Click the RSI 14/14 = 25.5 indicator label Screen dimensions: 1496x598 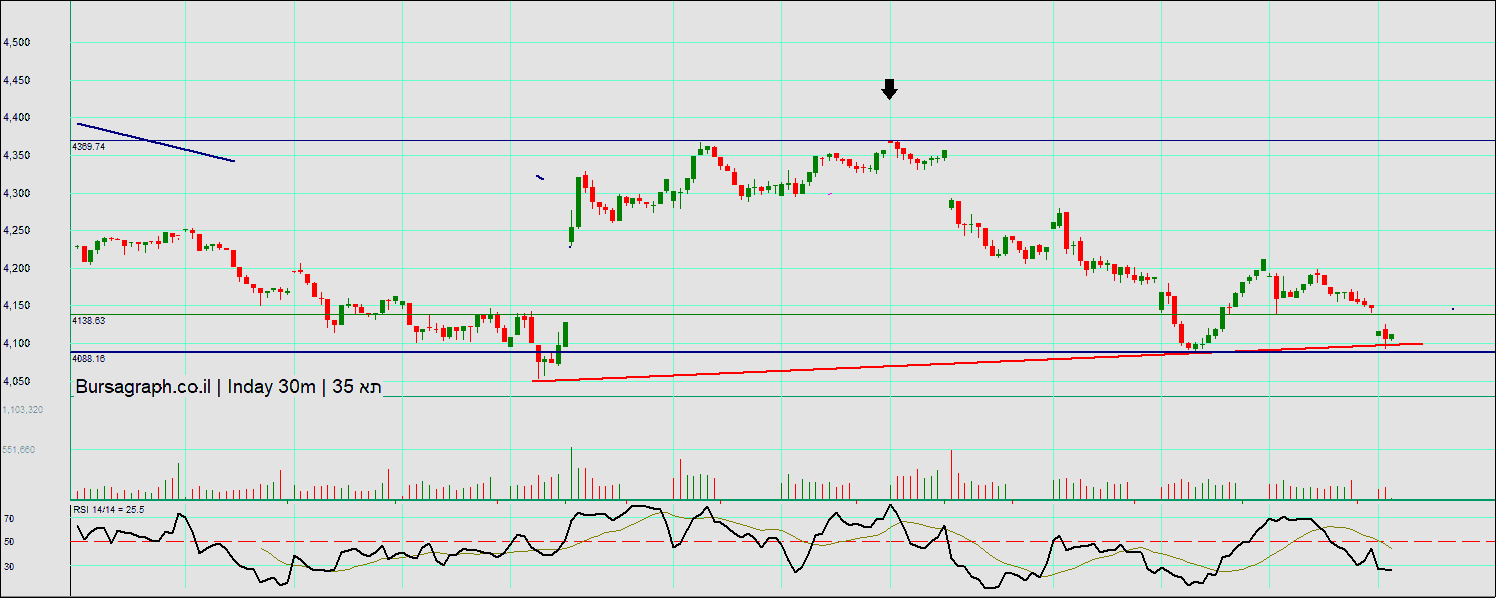click(x=109, y=509)
